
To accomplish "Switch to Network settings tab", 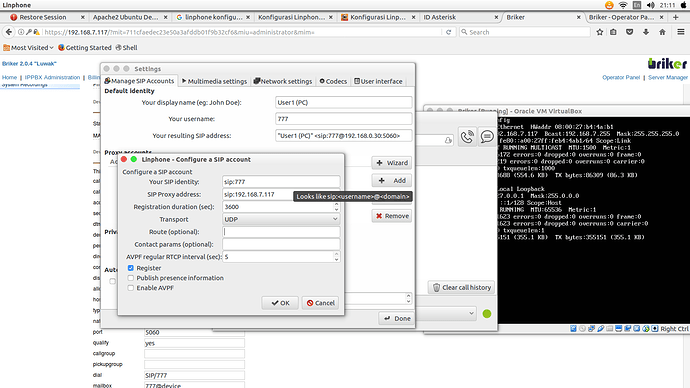I will (x=283, y=81).
